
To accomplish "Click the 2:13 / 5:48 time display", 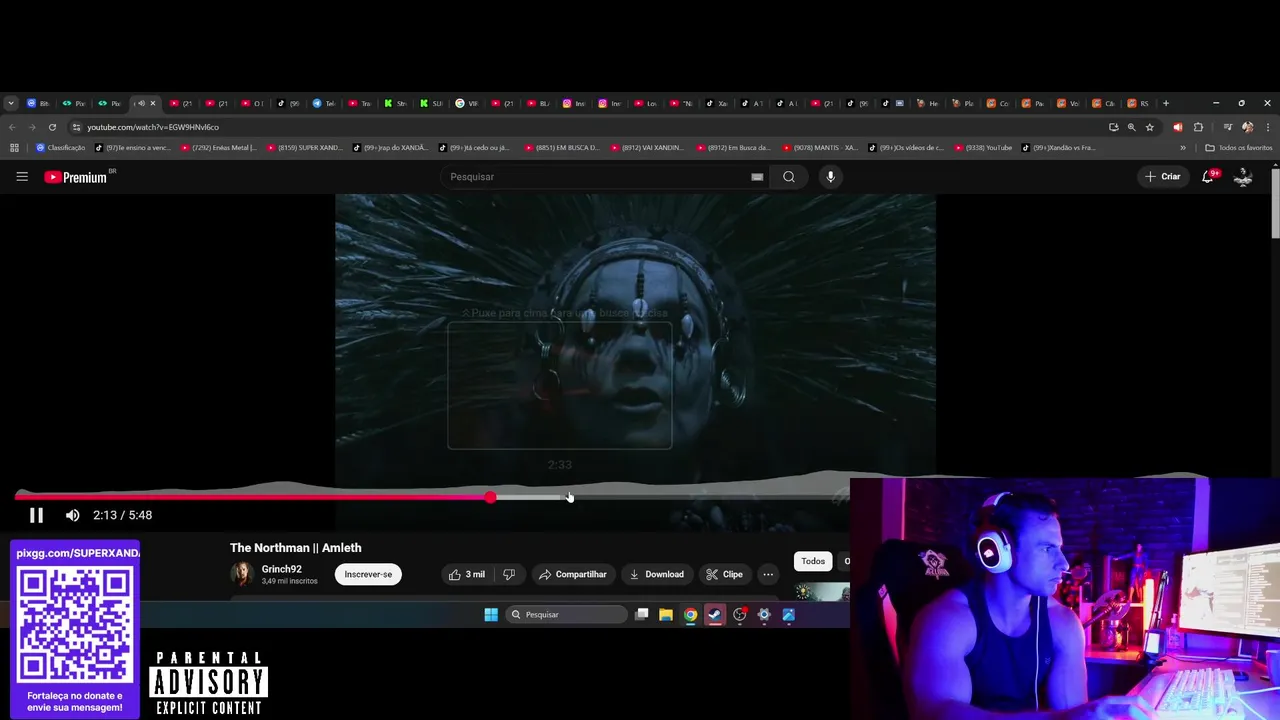I will (x=122, y=515).
